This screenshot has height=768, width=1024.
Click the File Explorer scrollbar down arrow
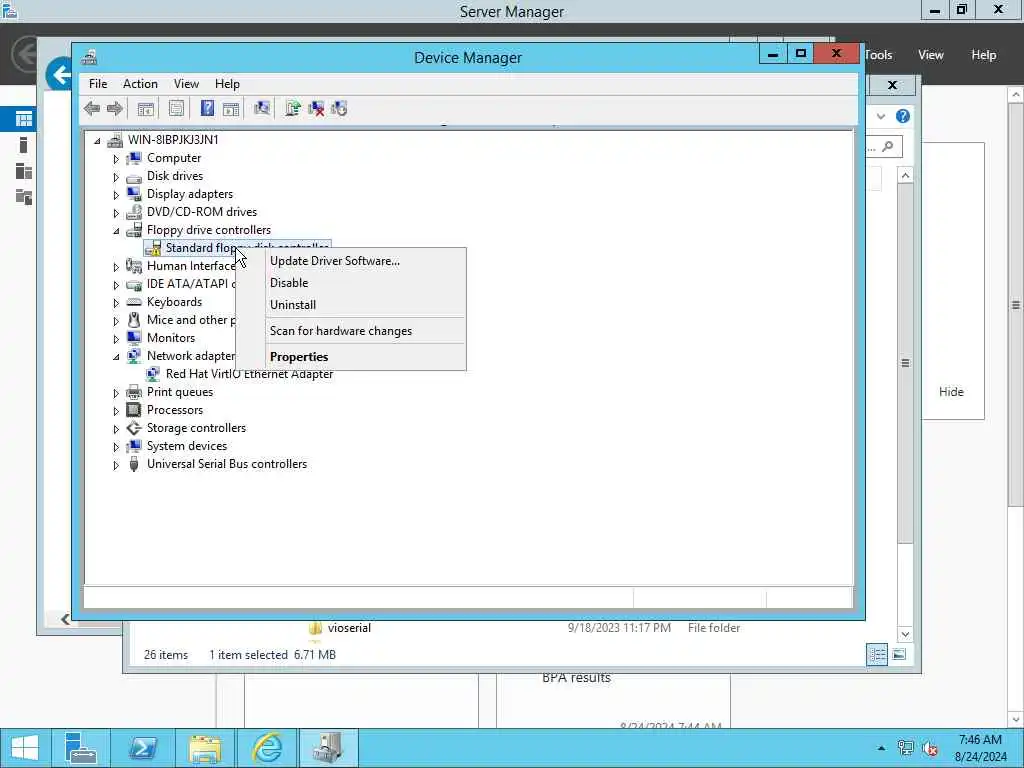[905, 633]
